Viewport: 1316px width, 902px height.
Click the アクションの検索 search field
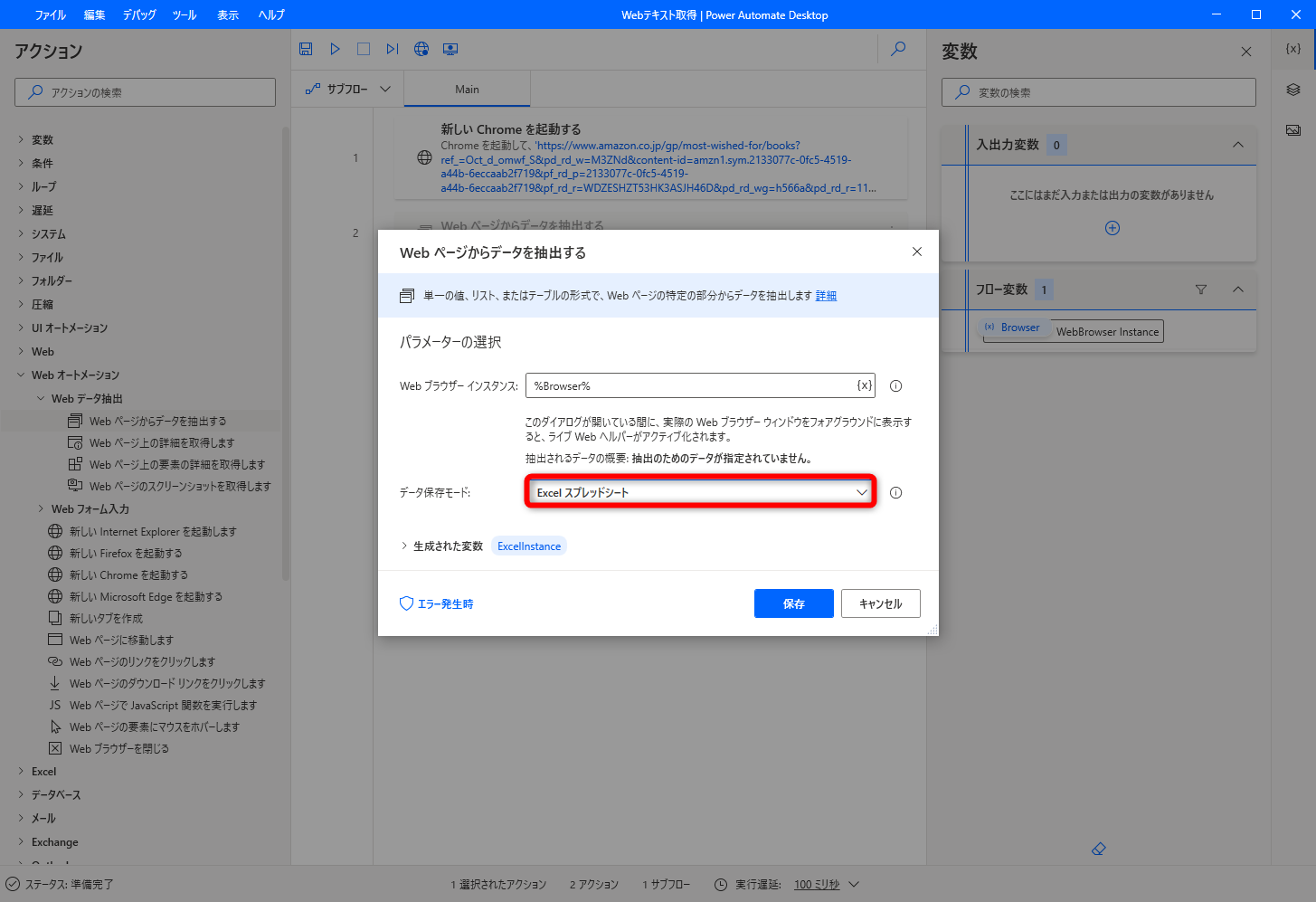click(x=145, y=91)
